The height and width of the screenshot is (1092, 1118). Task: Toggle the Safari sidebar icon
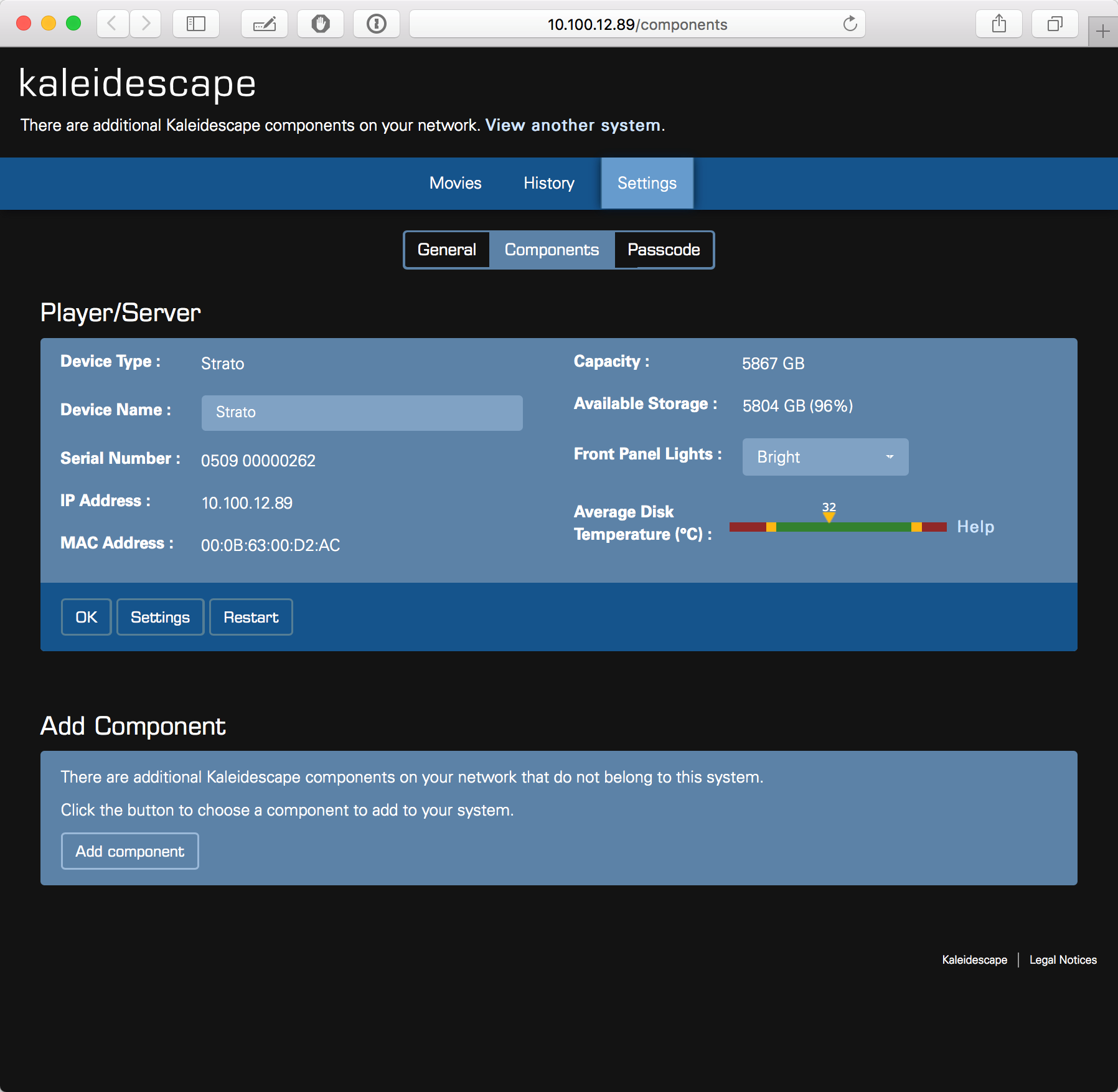pyautogui.click(x=196, y=24)
